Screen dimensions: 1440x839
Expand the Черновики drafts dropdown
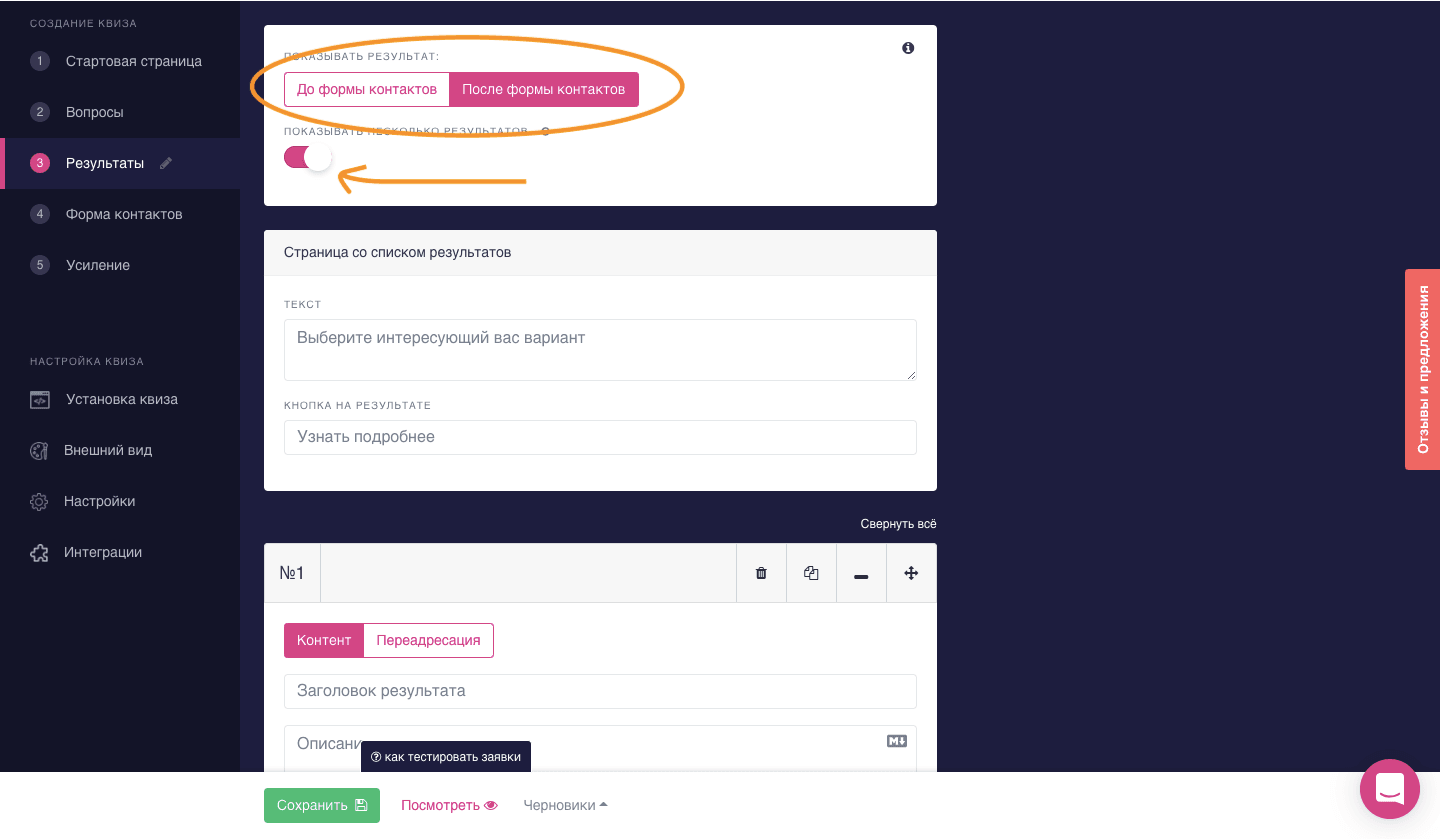pyautogui.click(x=565, y=805)
